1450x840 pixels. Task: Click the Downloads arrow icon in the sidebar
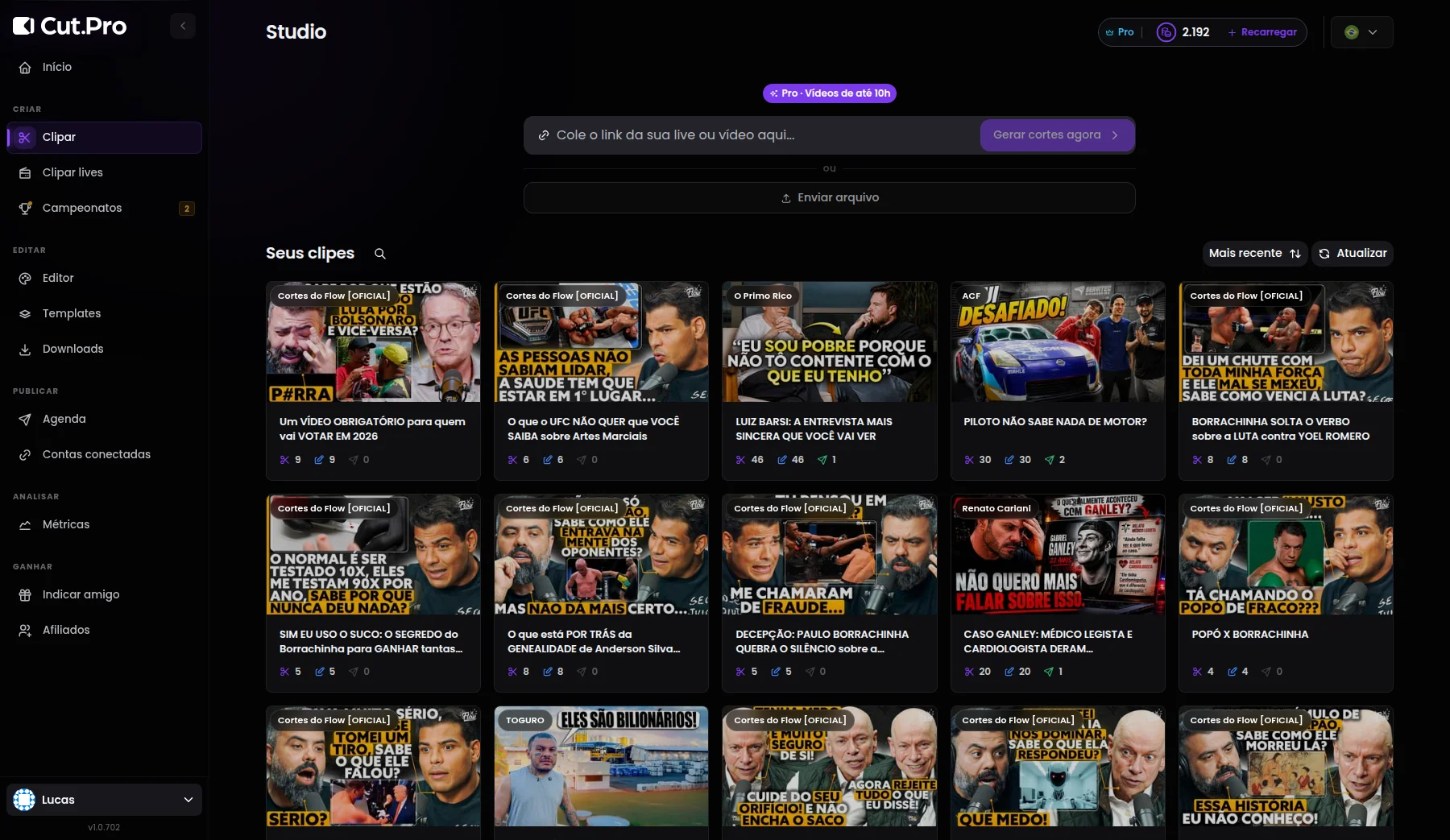click(25, 349)
